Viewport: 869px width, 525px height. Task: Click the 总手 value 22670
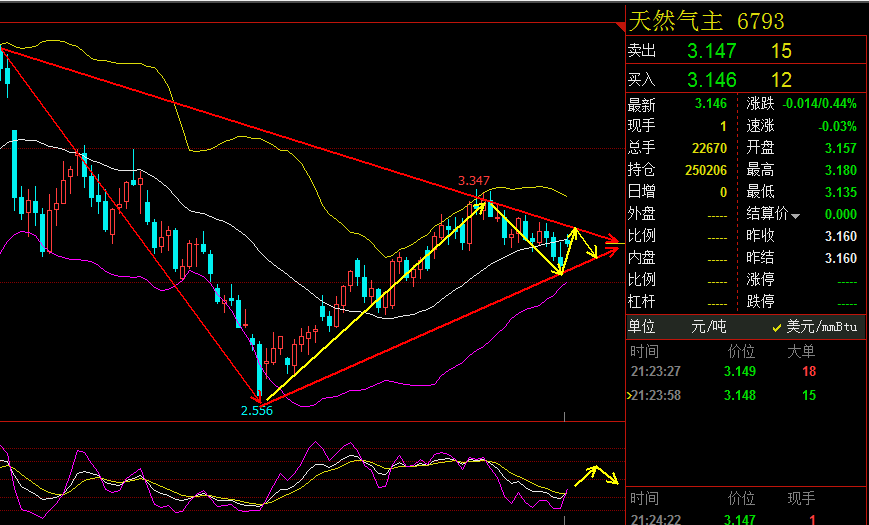tap(709, 148)
